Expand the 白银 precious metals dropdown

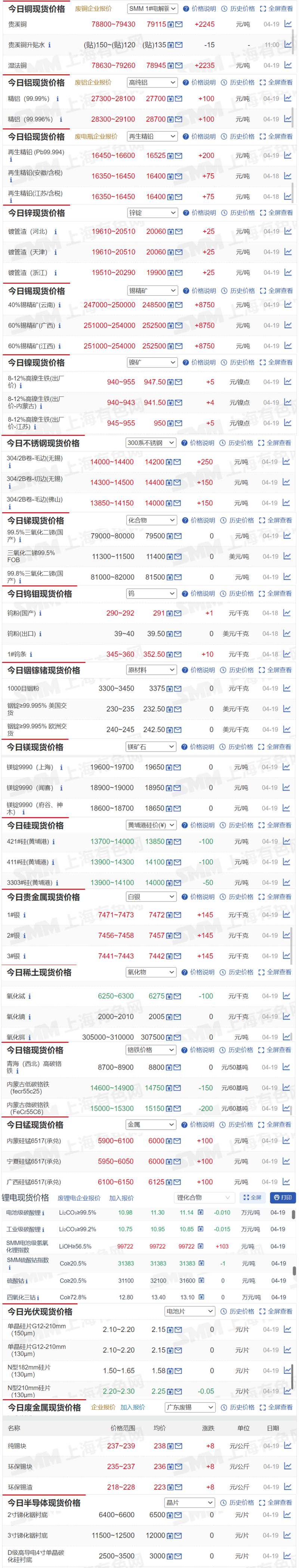(x=151, y=897)
